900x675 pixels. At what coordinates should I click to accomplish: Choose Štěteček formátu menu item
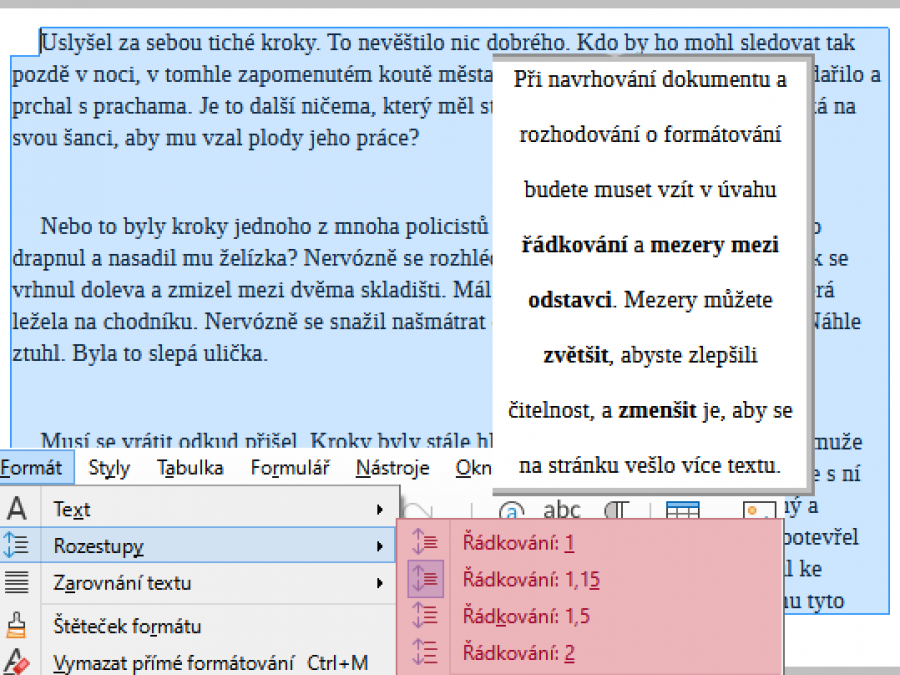click(199, 626)
